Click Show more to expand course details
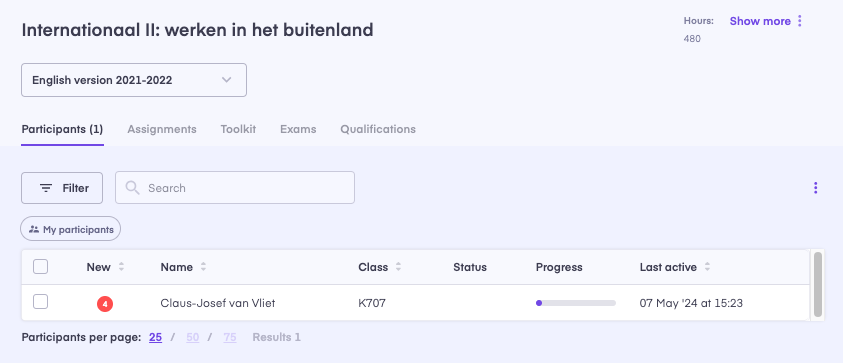Image resolution: width=843 pixels, height=363 pixels. [x=760, y=21]
